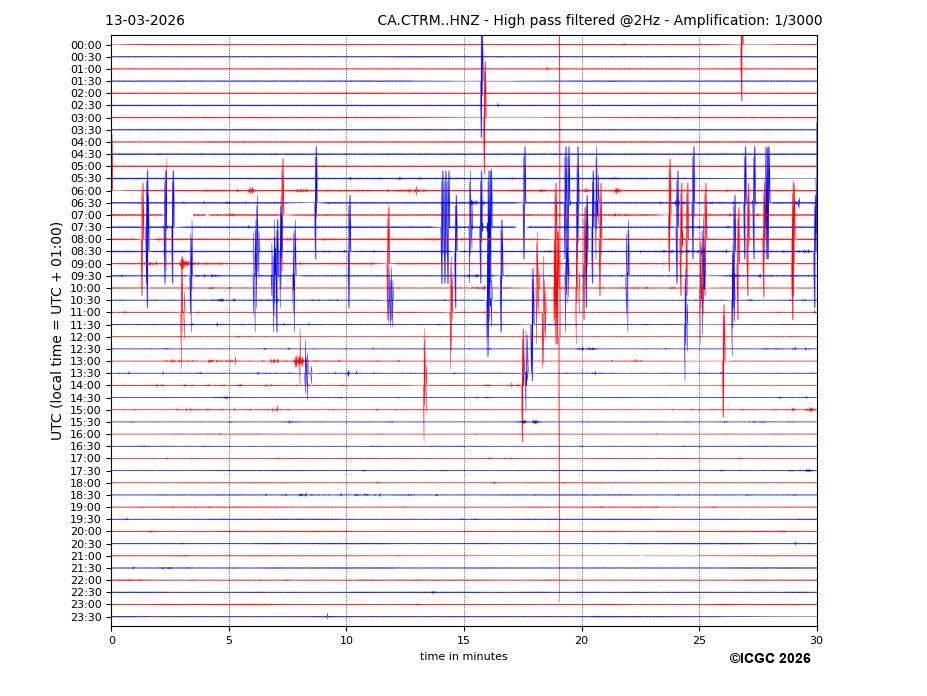Click the 25 tick on the minutes axis
Viewport: 927px width, 696px height.
(699, 640)
